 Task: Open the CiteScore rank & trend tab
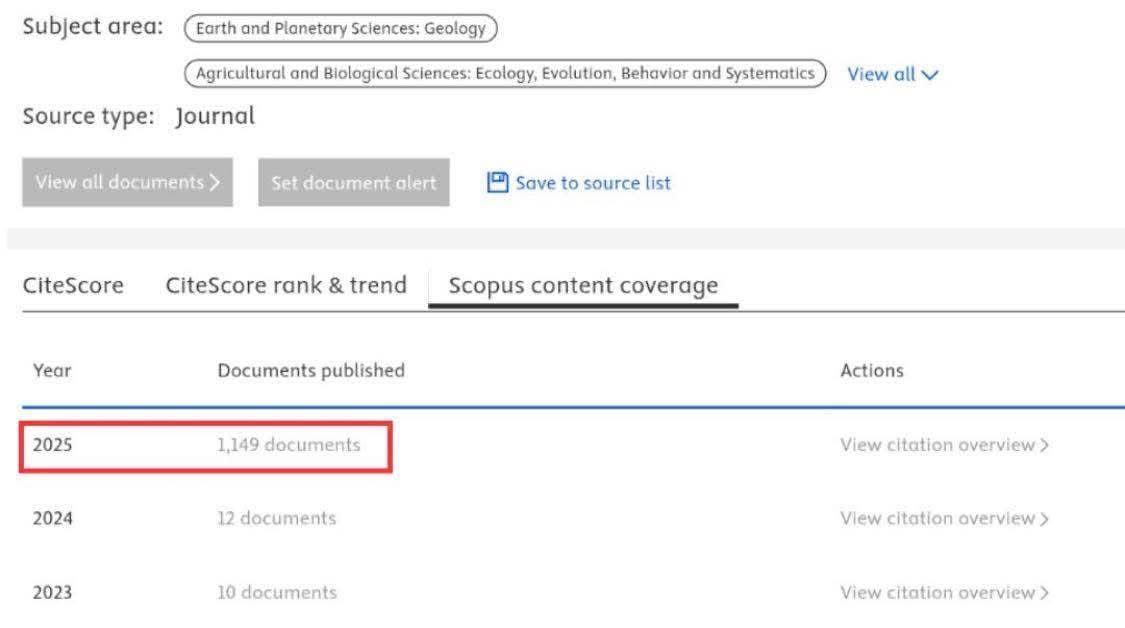click(286, 285)
